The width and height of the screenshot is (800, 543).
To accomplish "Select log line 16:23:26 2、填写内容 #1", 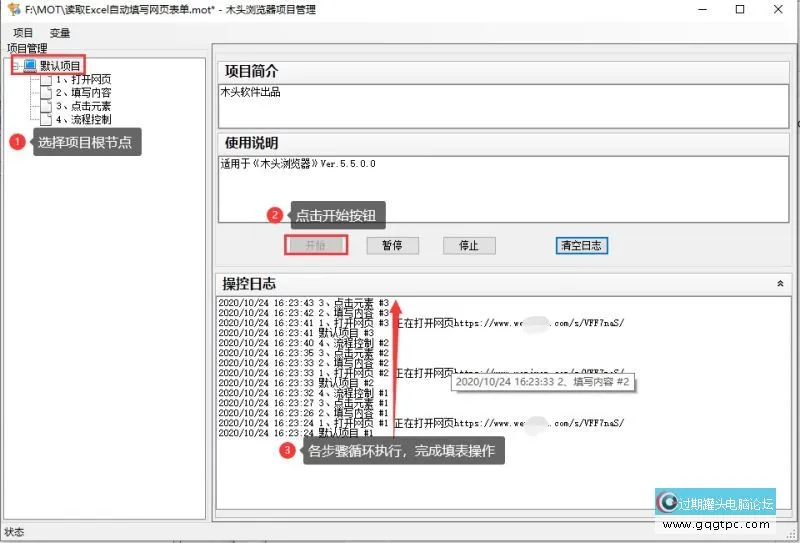I will (304, 413).
